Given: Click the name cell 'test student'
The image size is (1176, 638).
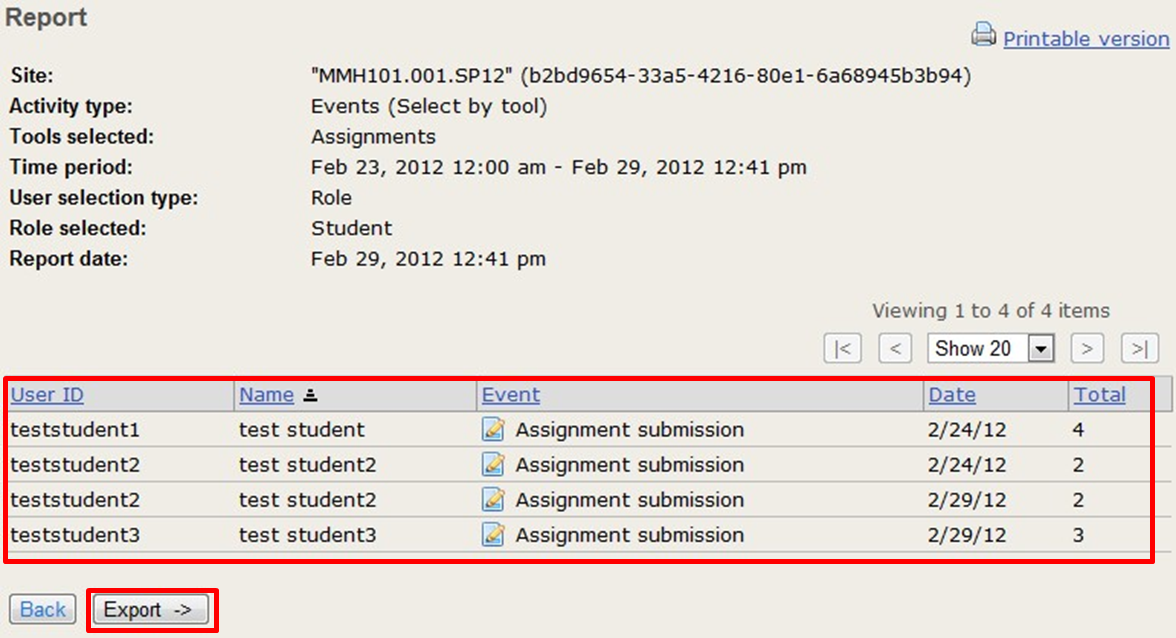Looking at the screenshot, I should 302,430.
